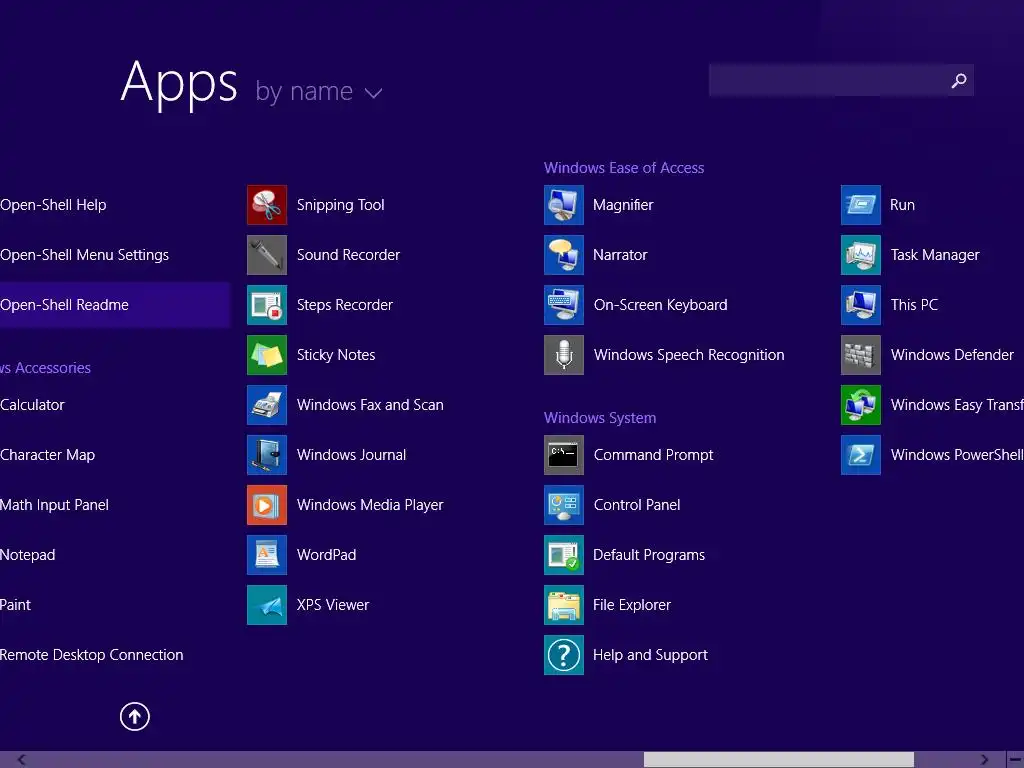1024x768 pixels.
Task: Open Help and Support question mark icon
Action: tap(564, 655)
